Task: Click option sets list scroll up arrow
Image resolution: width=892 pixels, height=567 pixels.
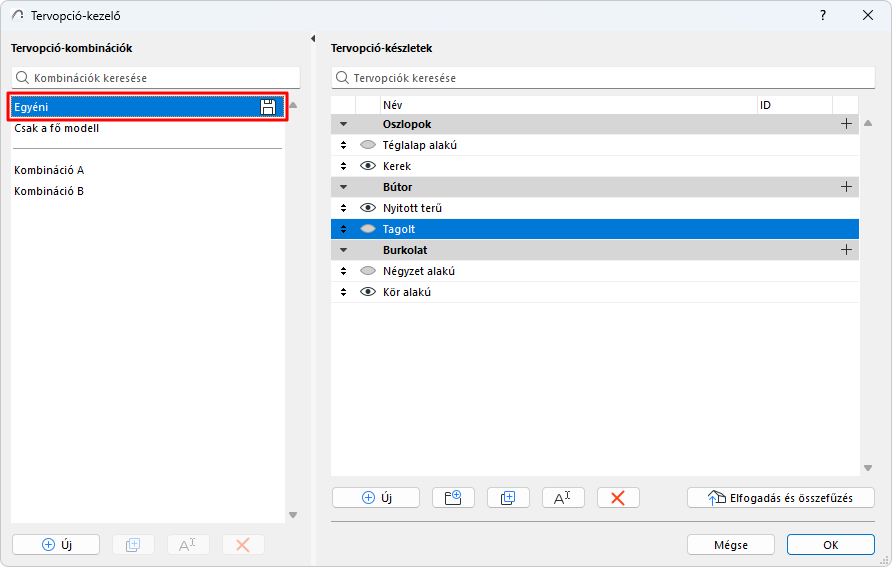Action: (868, 123)
